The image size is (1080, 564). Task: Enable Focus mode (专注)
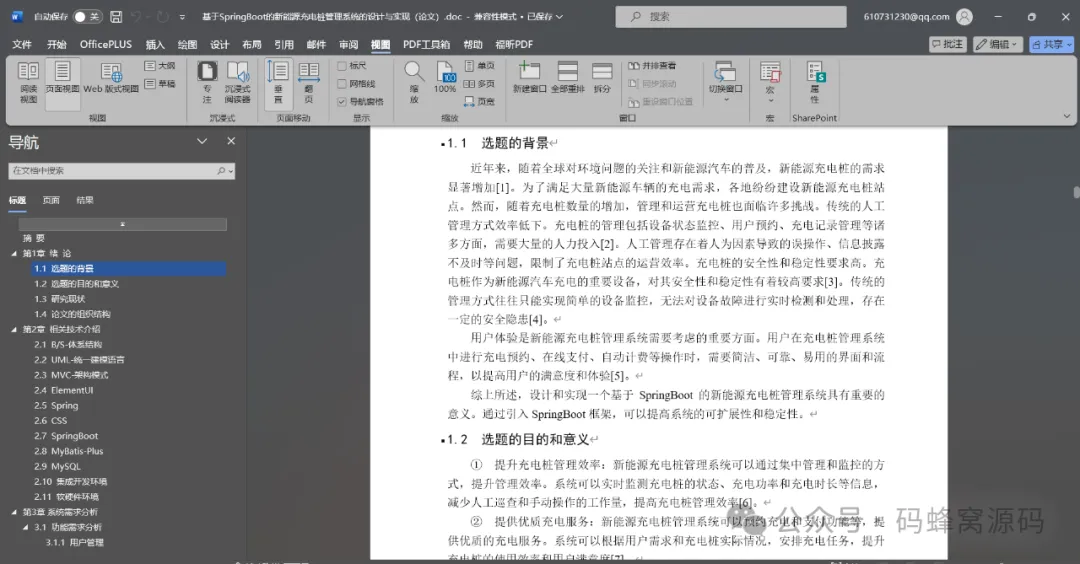207,83
